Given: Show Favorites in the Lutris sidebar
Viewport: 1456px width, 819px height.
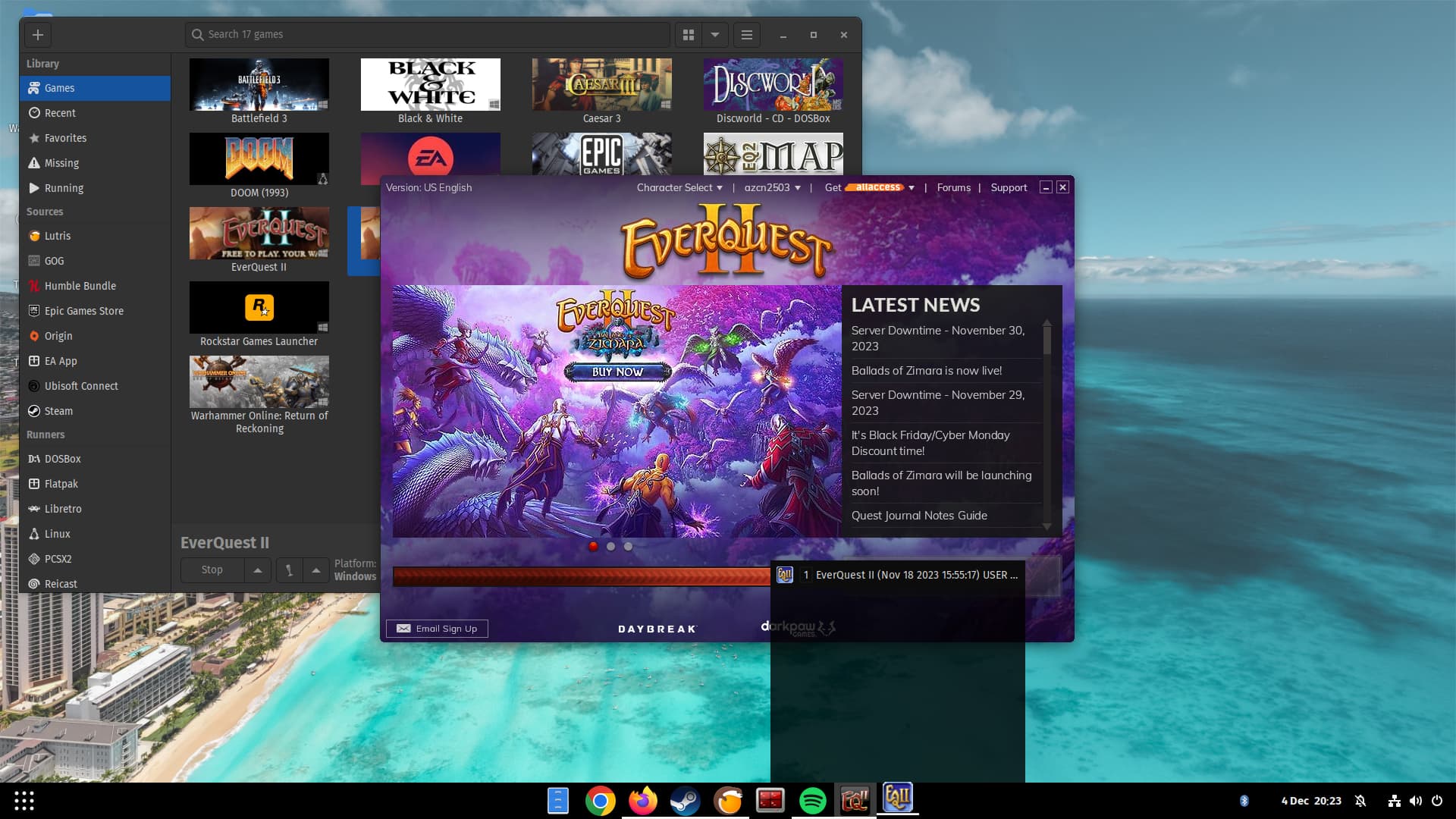Looking at the screenshot, I should (x=95, y=138).
